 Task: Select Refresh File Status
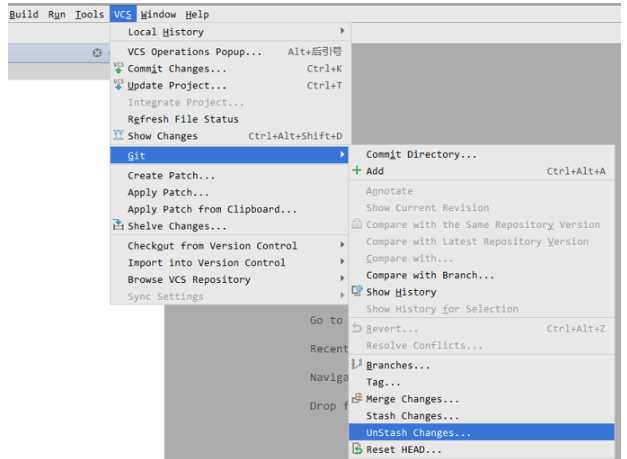coord(231,119)
